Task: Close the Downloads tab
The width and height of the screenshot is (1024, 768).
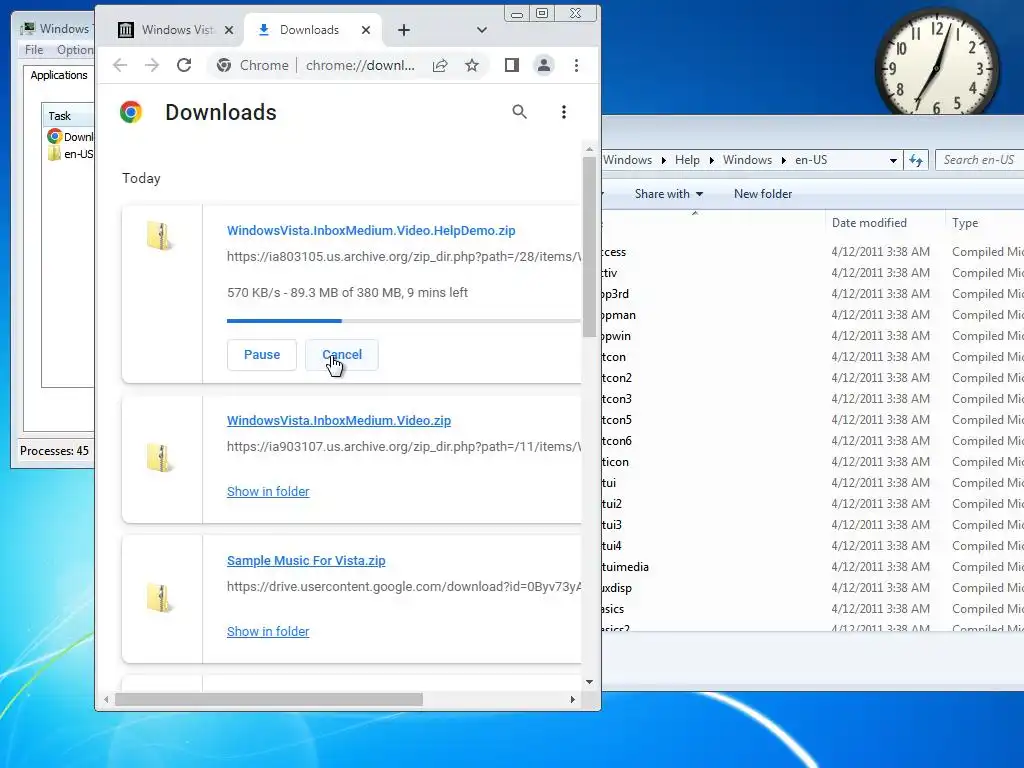Action: click(366, 30)
